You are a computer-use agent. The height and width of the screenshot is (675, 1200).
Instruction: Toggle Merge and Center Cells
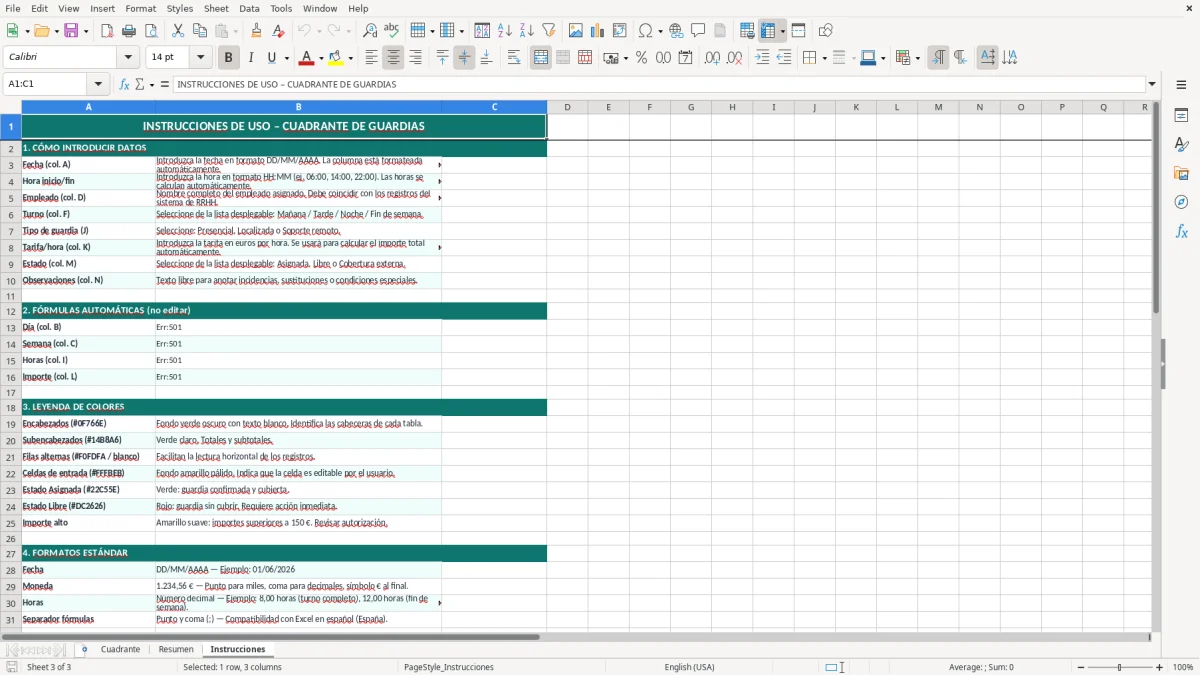pos(541,58)
